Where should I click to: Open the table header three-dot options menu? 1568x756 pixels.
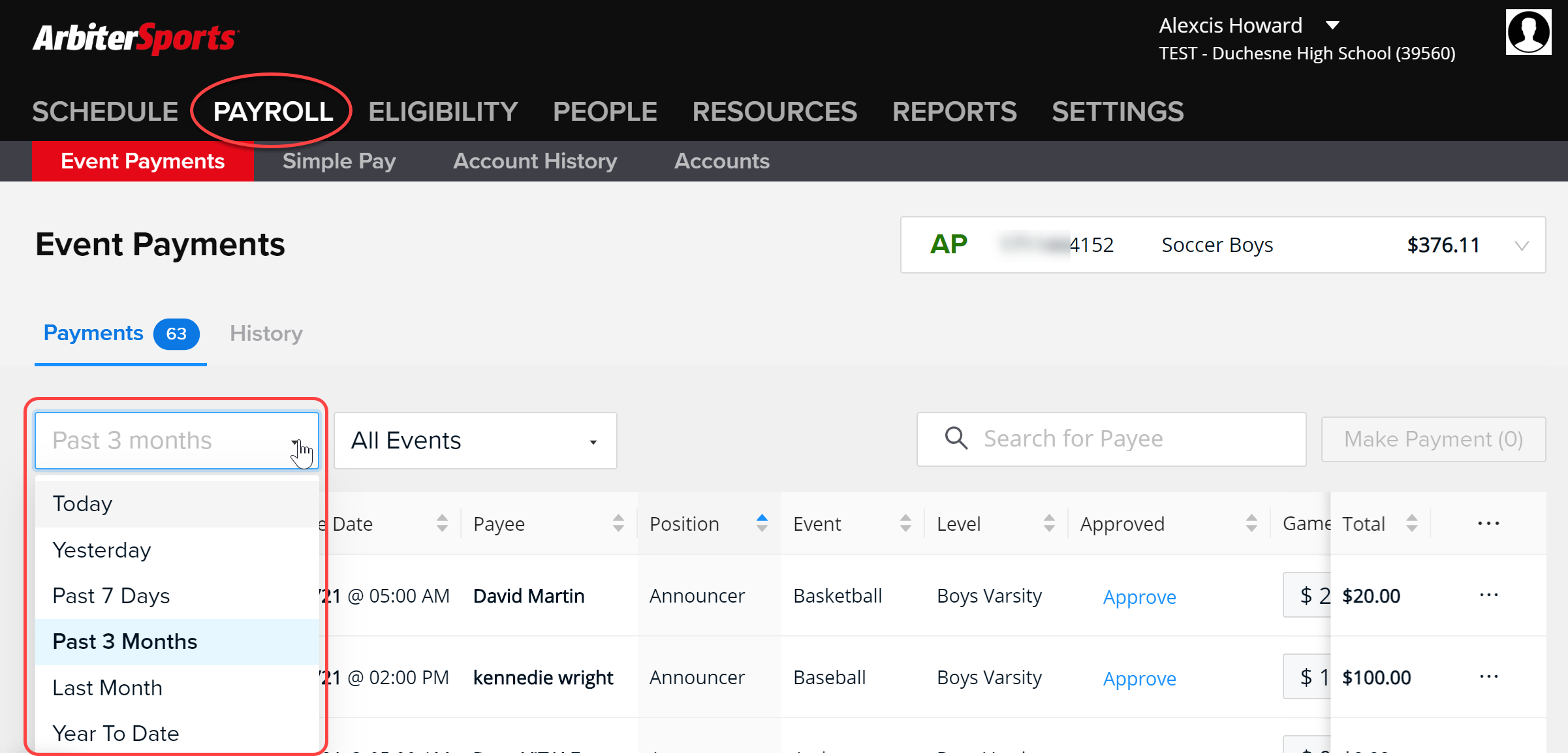click(x=1488, y=524)
